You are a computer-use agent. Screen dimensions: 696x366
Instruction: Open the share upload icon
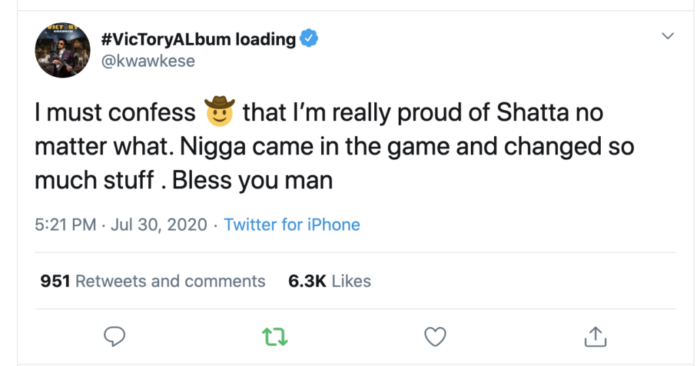pyautogui.click(x=595, y=337)
